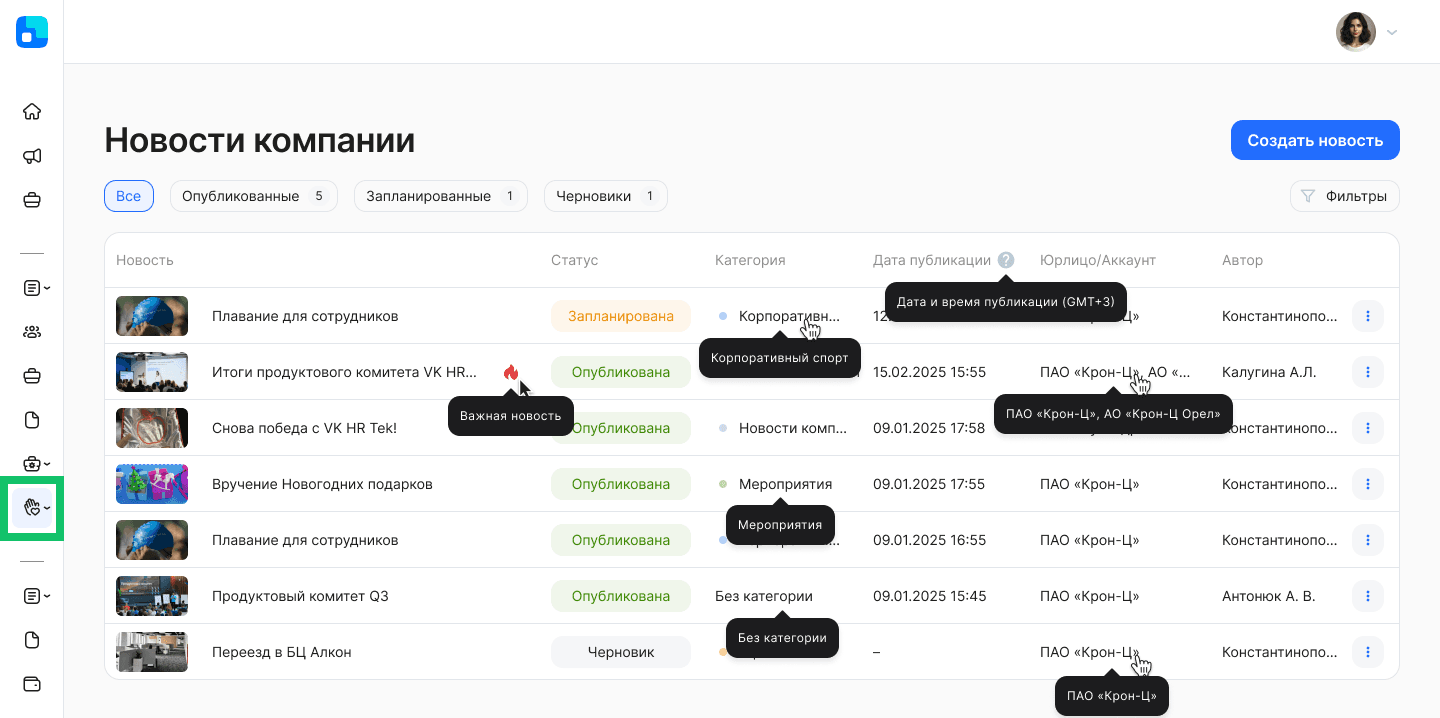Click the people/team icon in the sidebar

31,331
